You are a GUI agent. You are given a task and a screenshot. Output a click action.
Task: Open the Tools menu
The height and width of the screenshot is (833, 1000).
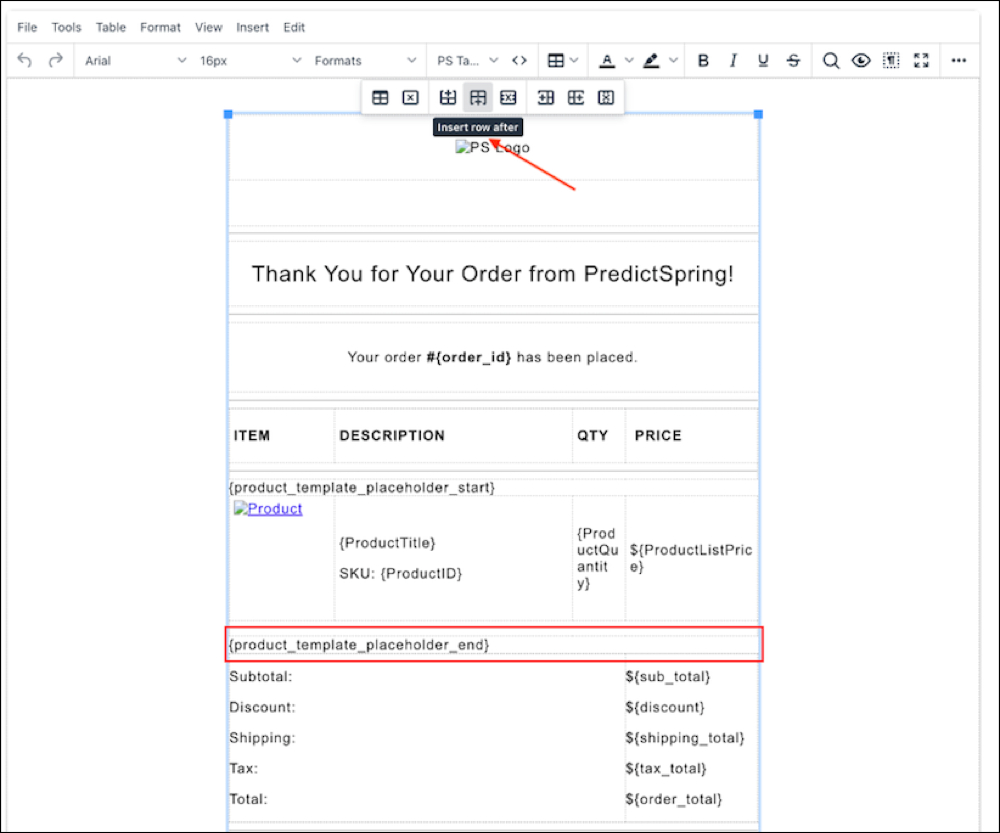(66, 27)
